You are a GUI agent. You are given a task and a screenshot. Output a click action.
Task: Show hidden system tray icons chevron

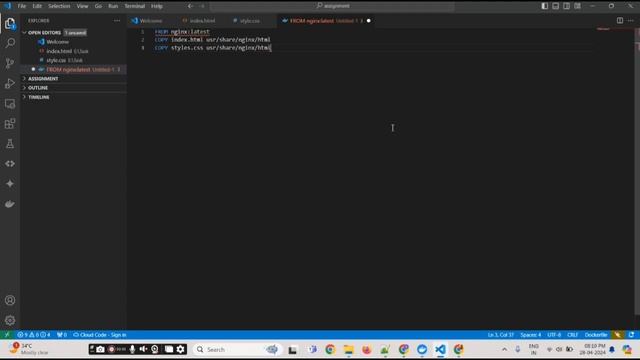pyautogui.click(x=504, y=349)
